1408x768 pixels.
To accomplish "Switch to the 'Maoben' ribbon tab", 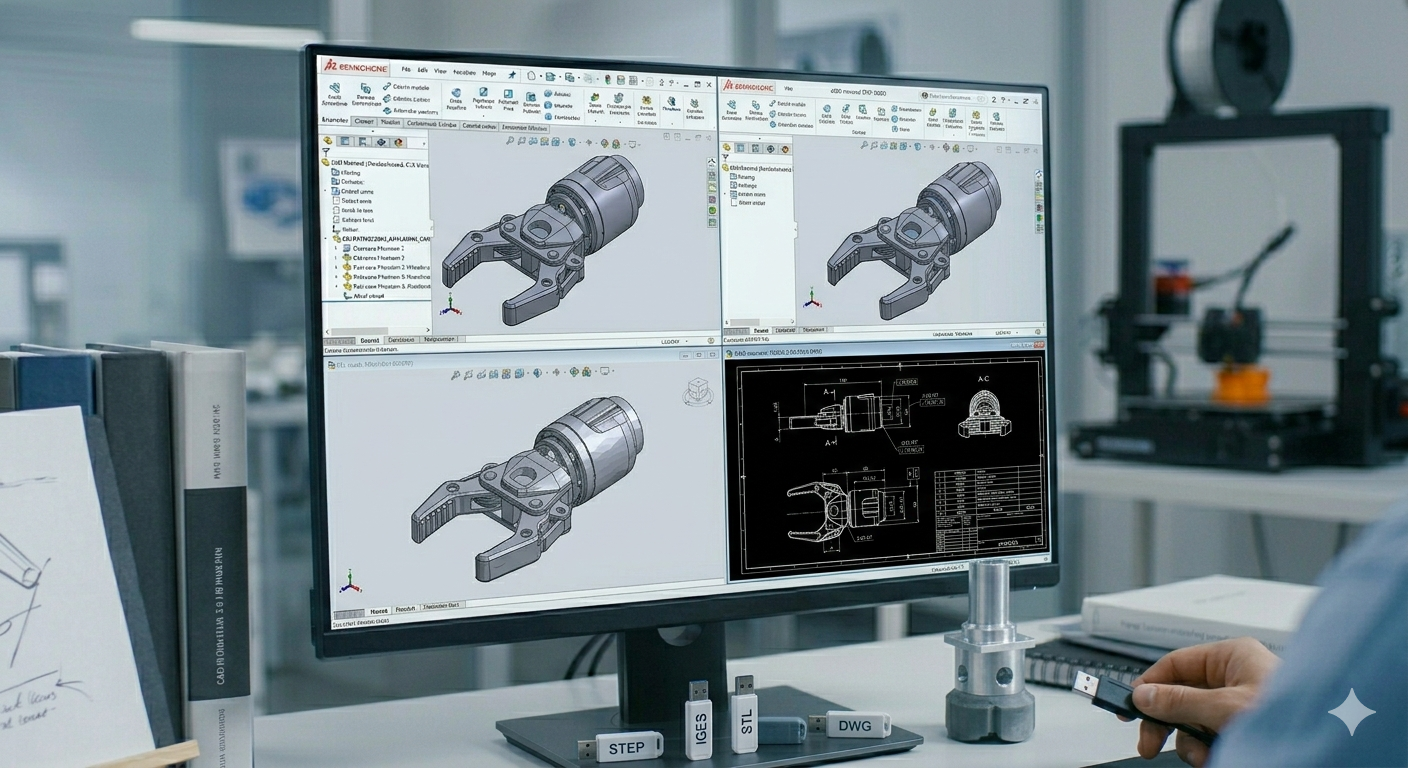I will tap(390, 122).
